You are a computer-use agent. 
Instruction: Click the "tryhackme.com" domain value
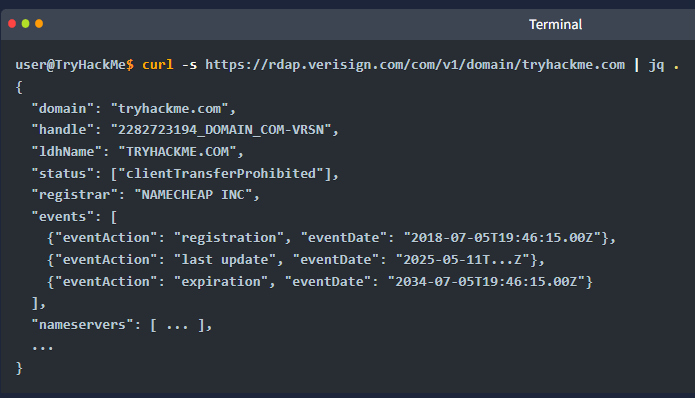pos(169,109)
